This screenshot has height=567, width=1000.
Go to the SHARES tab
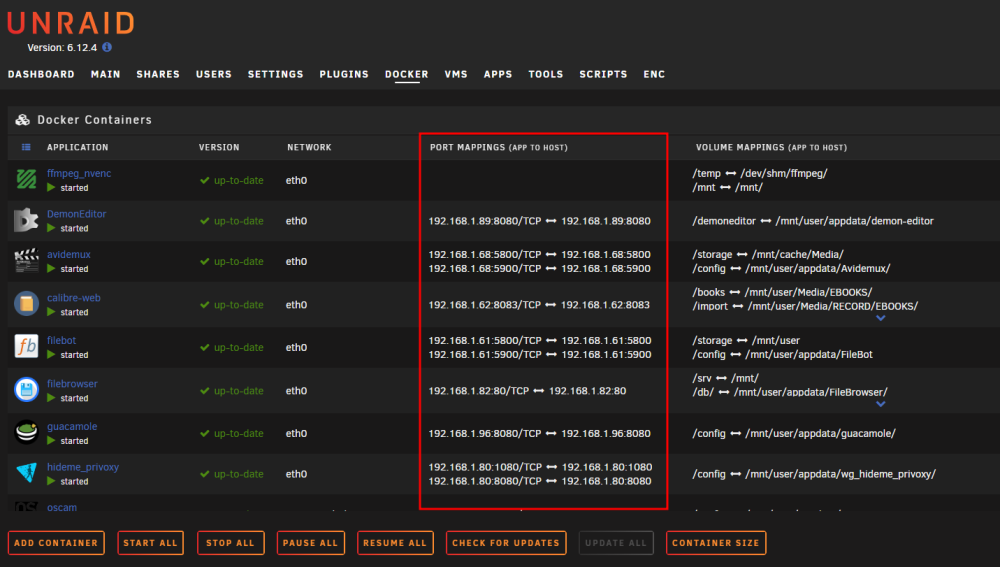click(x=158, y=75)
